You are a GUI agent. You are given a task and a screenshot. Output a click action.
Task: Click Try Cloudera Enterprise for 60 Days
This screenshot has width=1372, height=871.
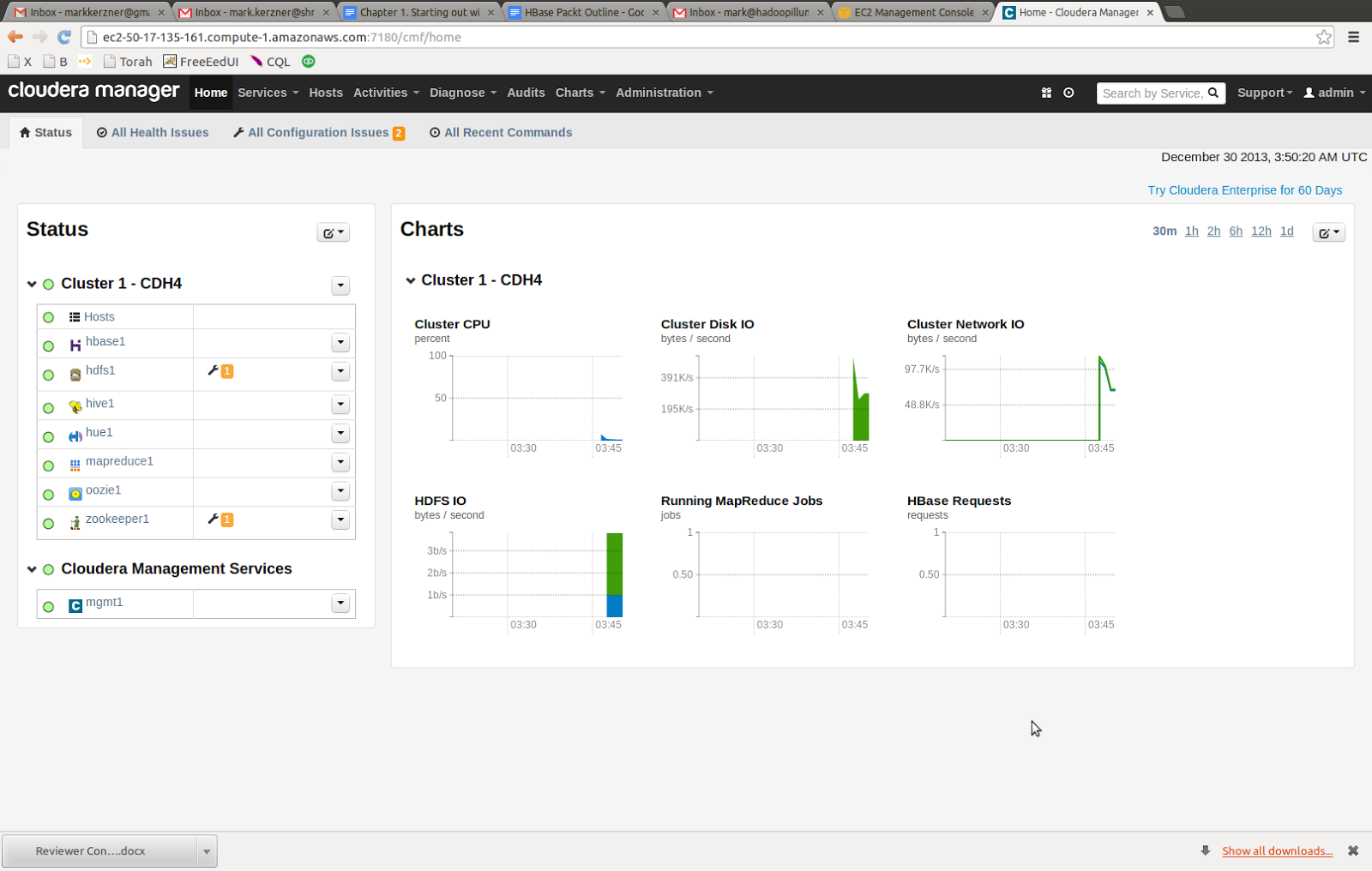[x=1245, y=190]
